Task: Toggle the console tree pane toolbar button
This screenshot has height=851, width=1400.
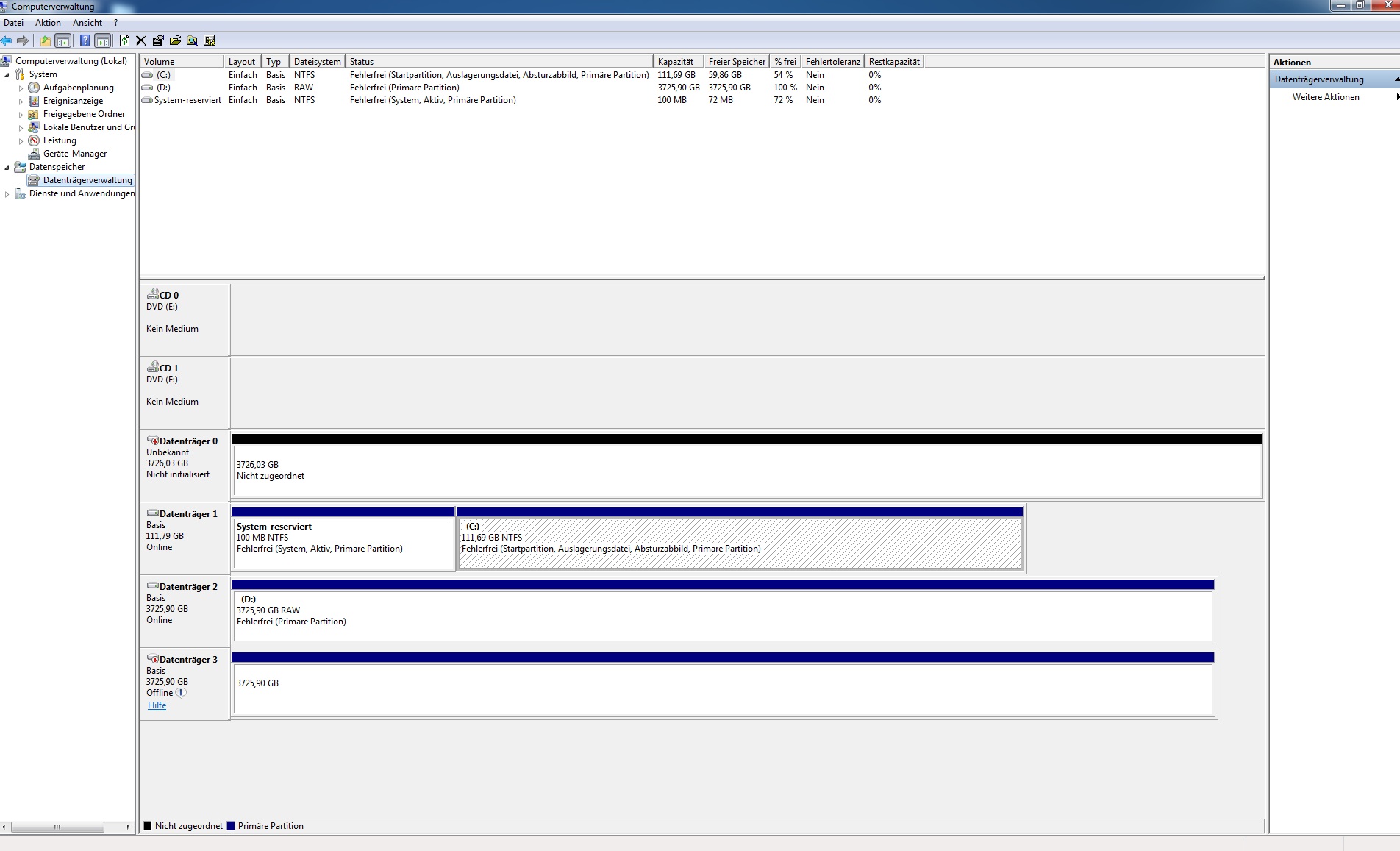Action: [63, 40]
